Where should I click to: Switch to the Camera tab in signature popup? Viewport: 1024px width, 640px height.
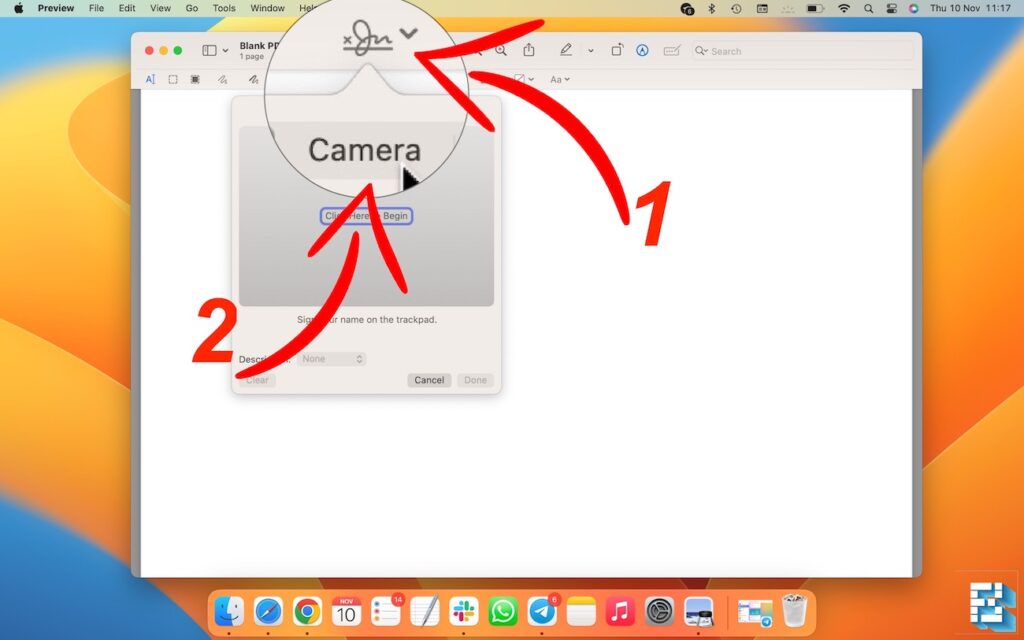click(x=364, y=150)
